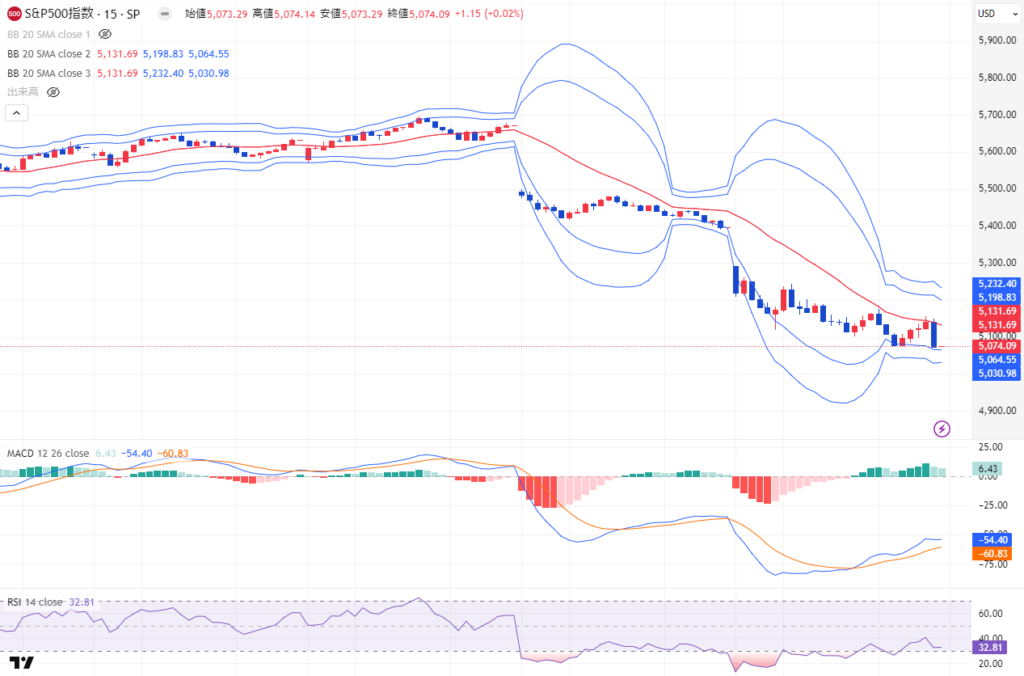The width and height of the screenshot is (1024, 676).
Task: Click the TradingView logo in the corner
Action: pyautogui.click(x=22, y=662)
